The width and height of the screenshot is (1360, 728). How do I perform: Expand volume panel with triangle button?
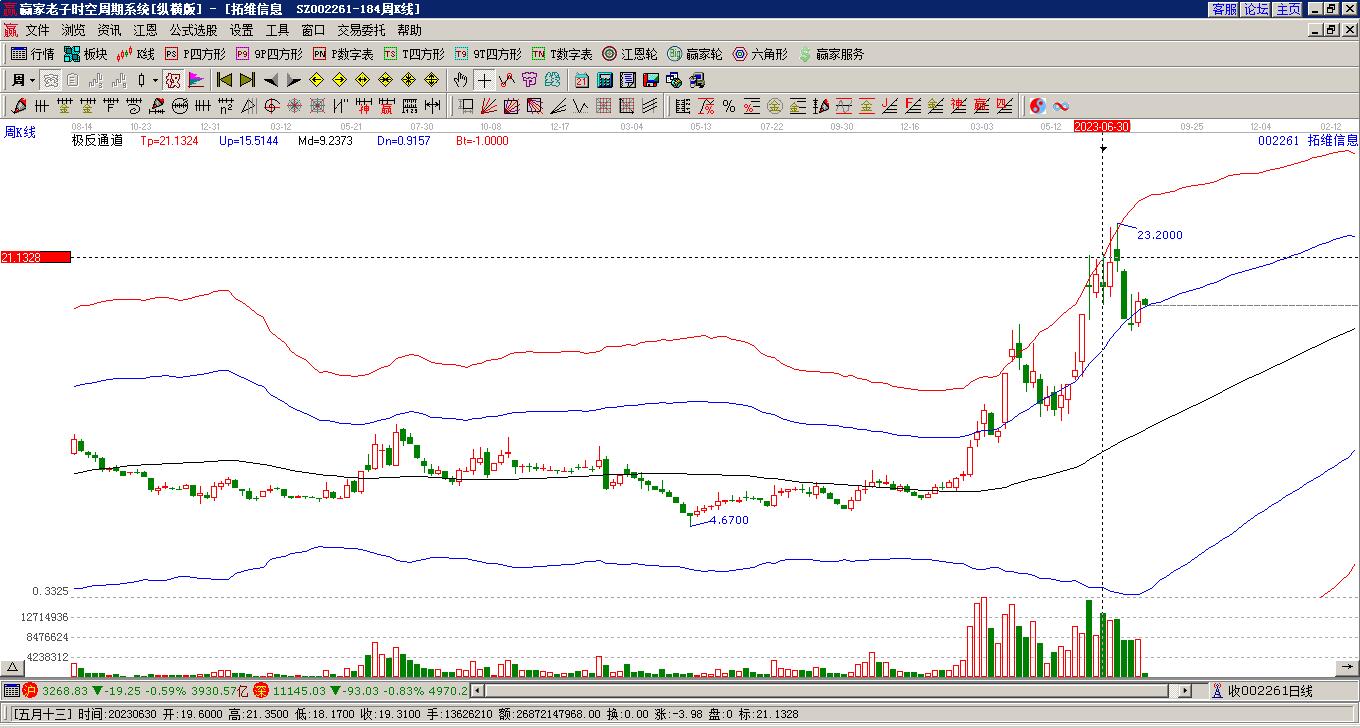[x=13, y=667]
